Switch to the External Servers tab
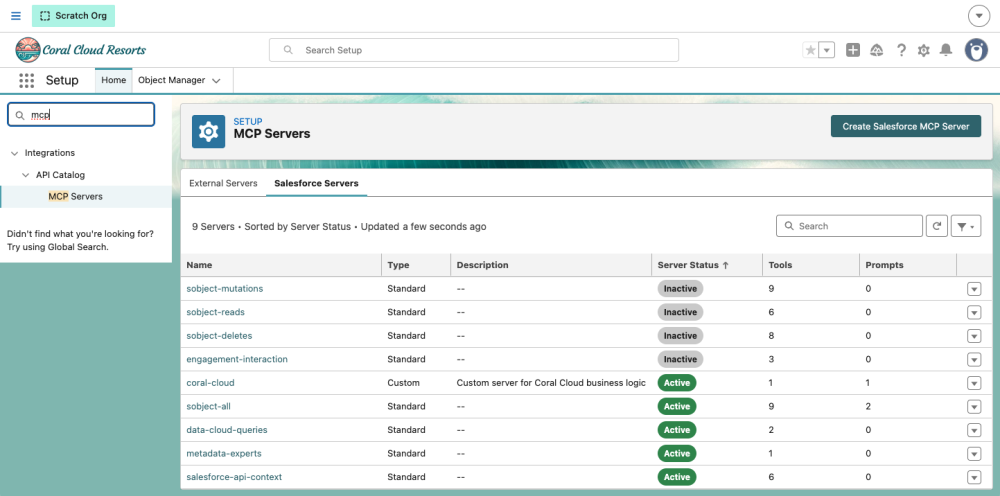Image resolution: width=1000 pixels, height=496 pixels. (223, 183)
